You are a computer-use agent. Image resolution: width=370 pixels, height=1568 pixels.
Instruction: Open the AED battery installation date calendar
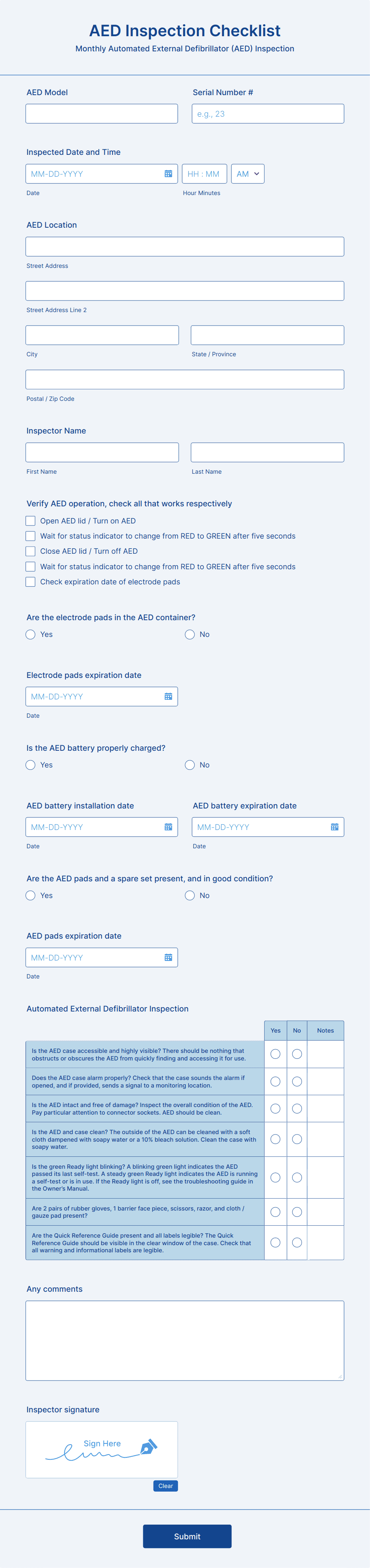point(169,827)
